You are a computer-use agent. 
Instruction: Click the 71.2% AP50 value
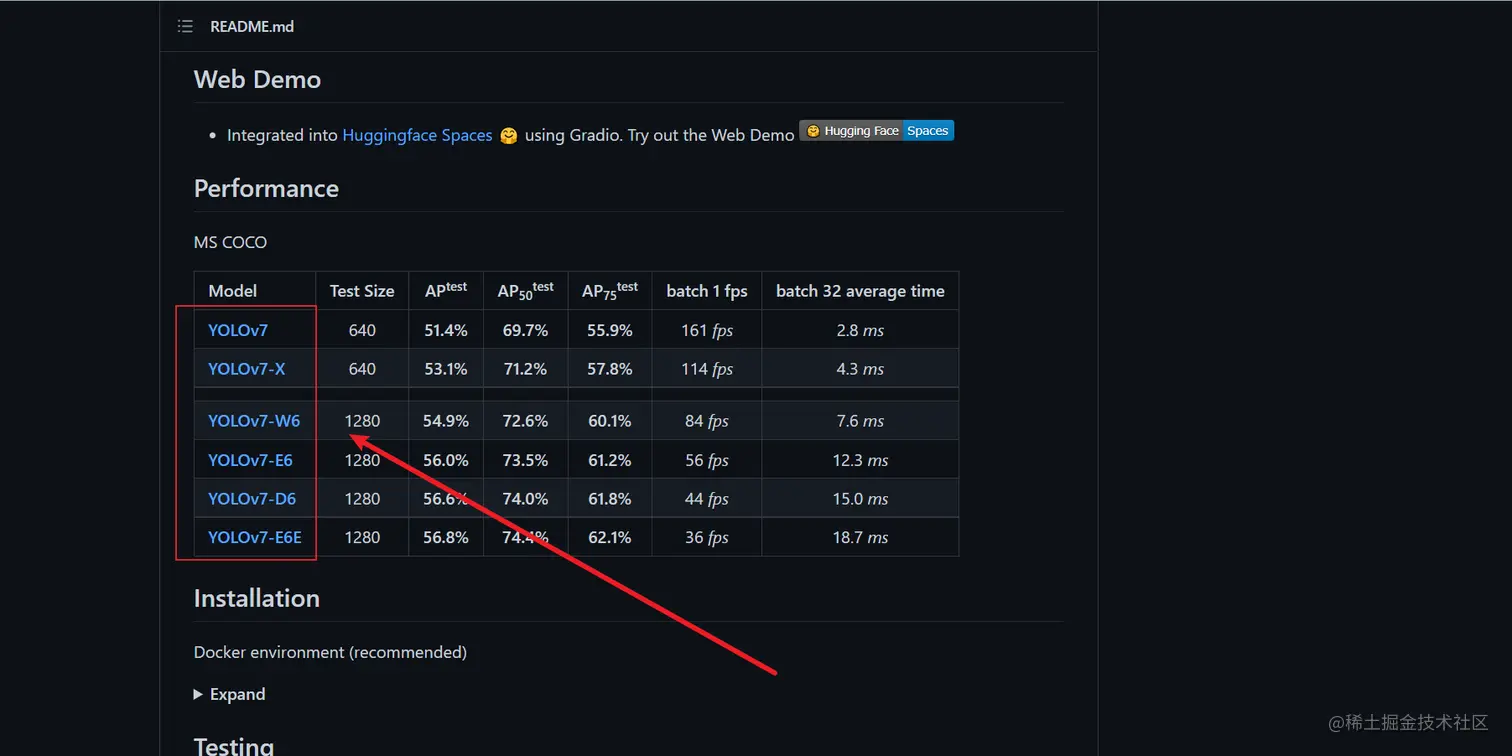pyautogui.click(x=525, y=369)
